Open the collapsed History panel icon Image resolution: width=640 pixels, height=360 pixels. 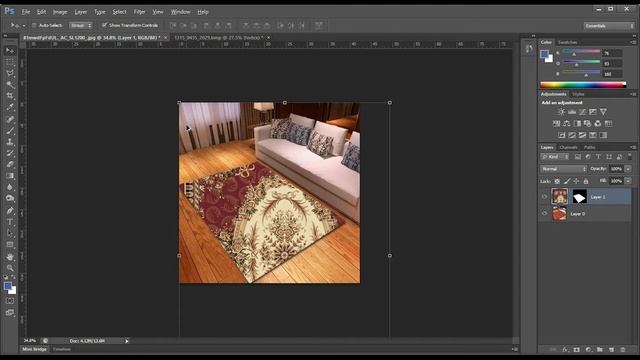[529, 49]
